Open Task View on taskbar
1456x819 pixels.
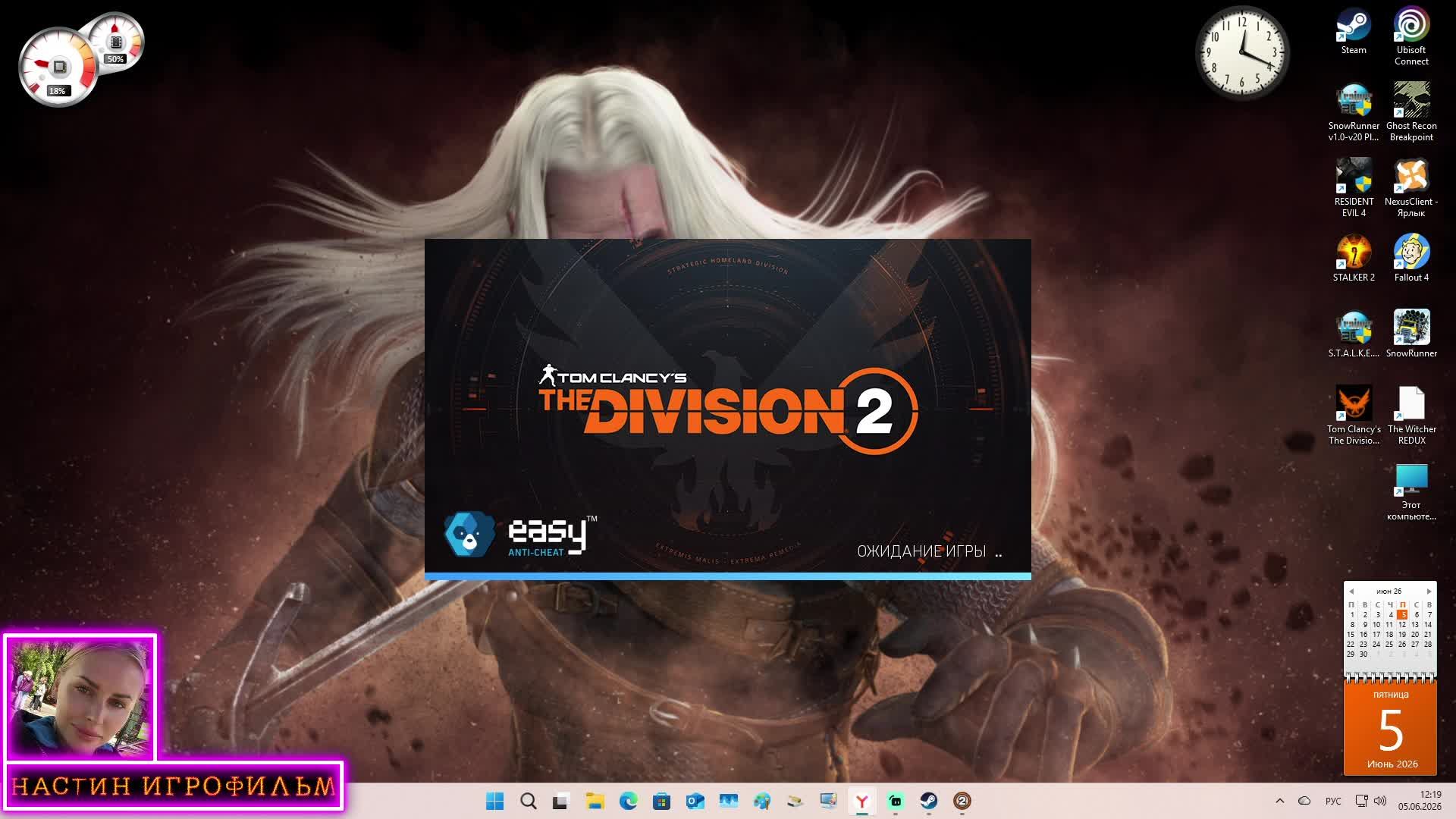561,801
